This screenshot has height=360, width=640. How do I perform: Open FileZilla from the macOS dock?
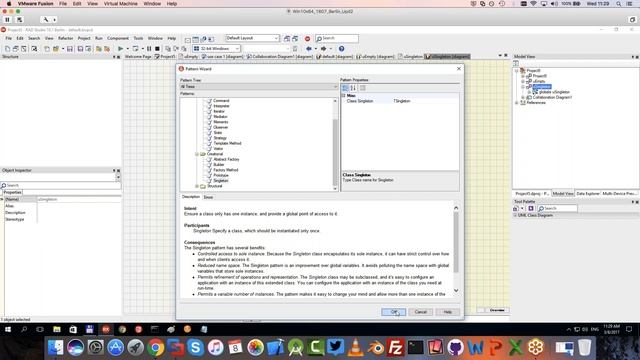pyautogui.click(x=396, y=347)
